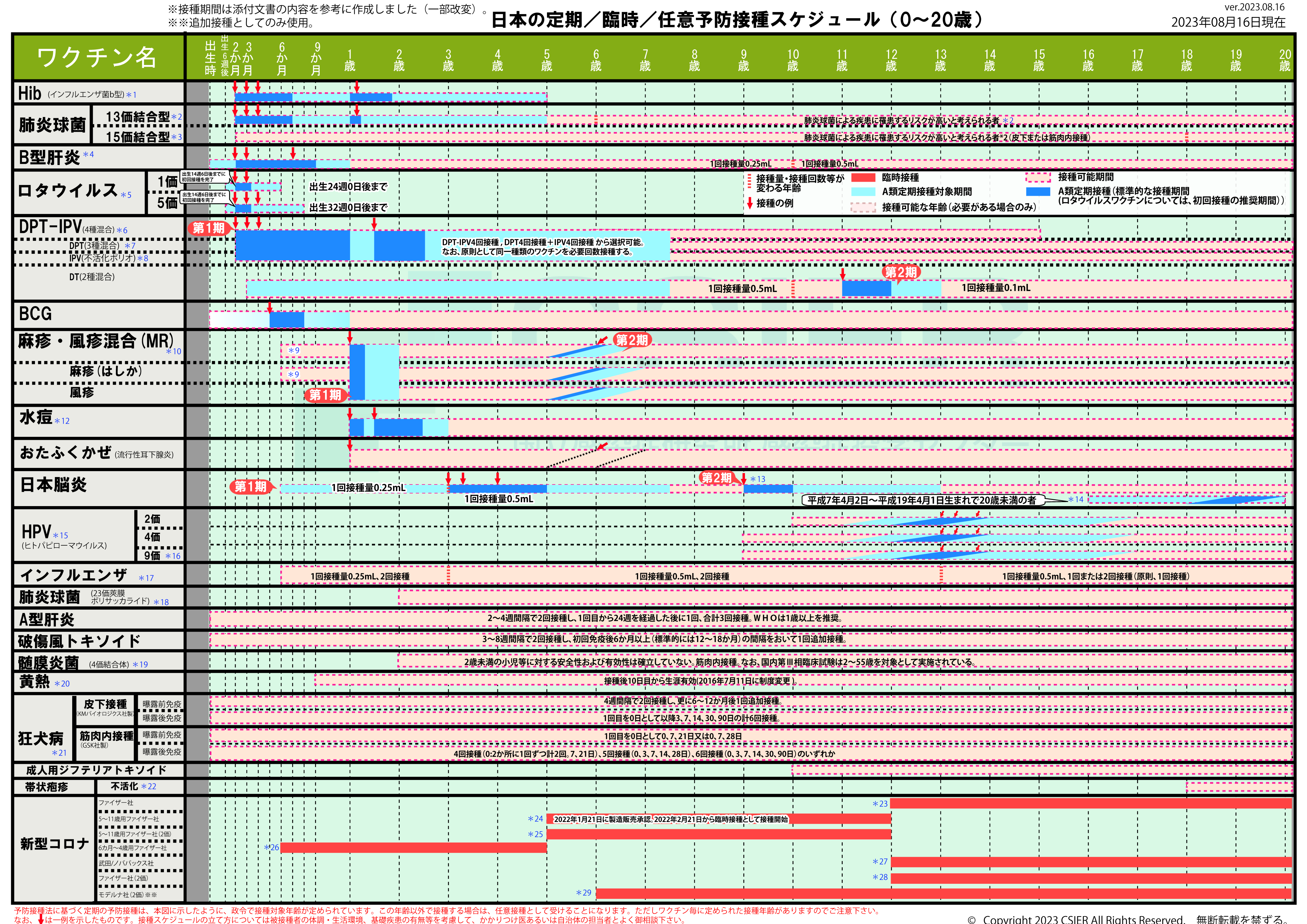The height and width of the screenshot is (924, 1307).
Task: Click the *26 footnote marker in 新型コロナ section
Action: click(271, 848)
